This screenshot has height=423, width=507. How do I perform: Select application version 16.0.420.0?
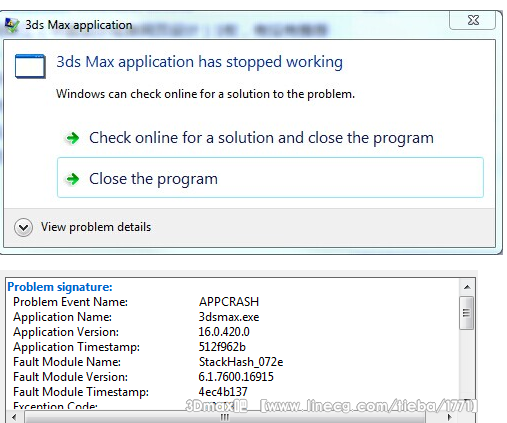pyautogui.click(x=224, y=332)
